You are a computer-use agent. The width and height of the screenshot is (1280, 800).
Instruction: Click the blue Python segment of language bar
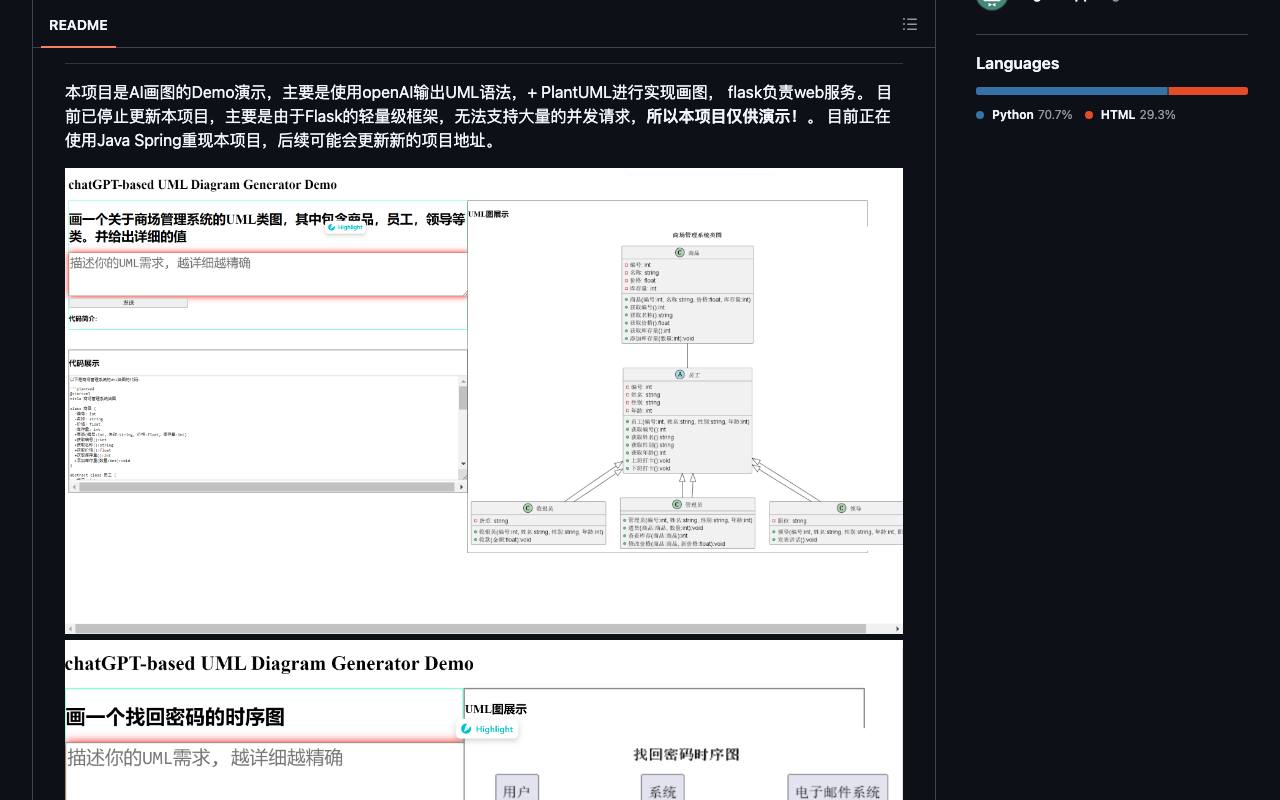pyautogui.click(x=1071, y=91)
